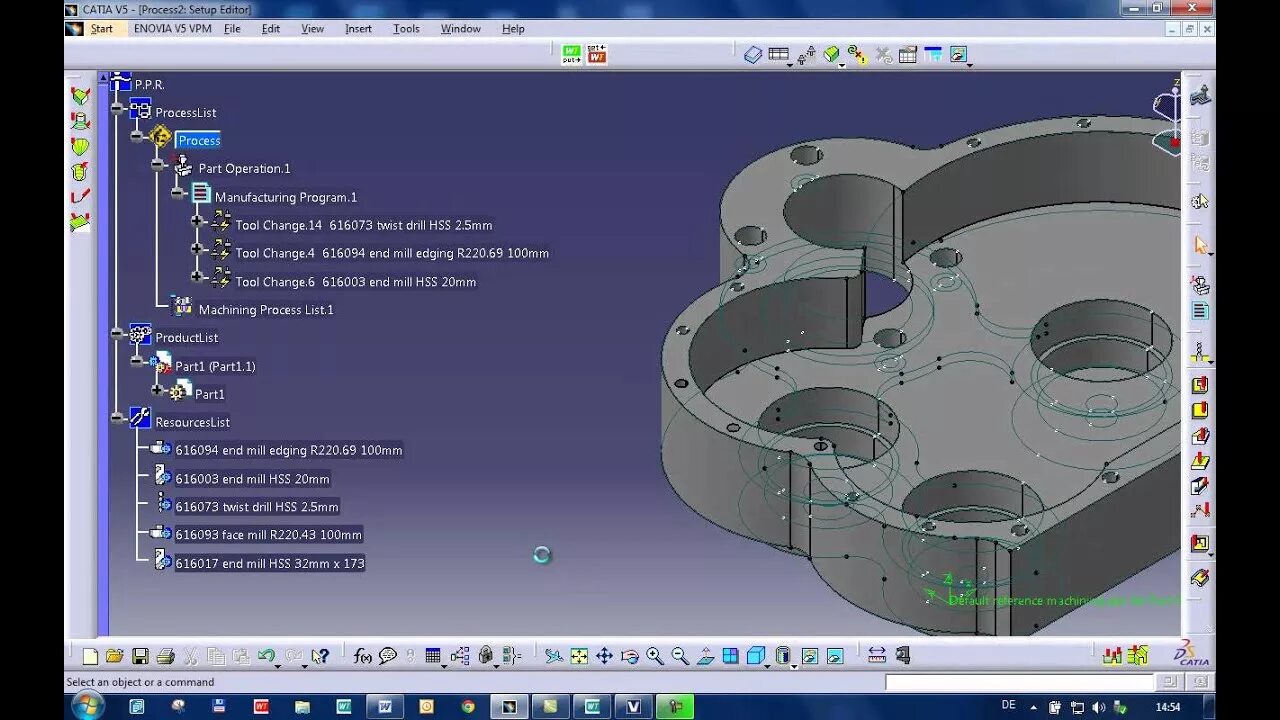Viewport: 1280px width, 720px height.
Task: Click the command input field in status bar
Action: (x=1020, y=682)
